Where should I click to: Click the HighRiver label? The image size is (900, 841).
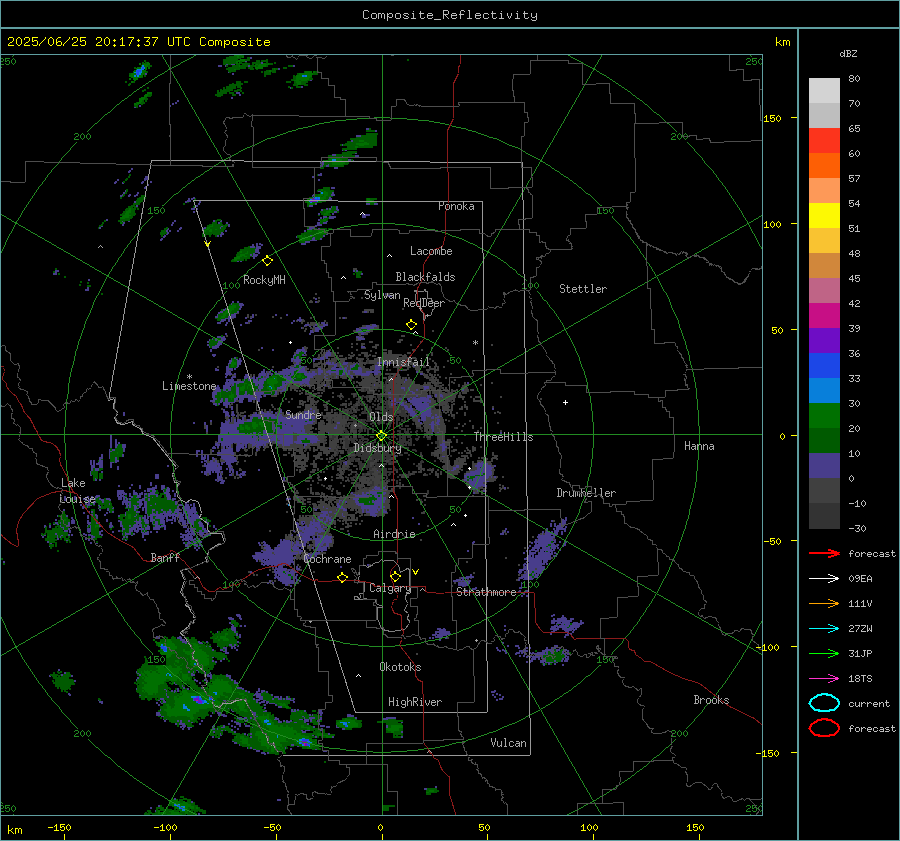coord(414,702)
